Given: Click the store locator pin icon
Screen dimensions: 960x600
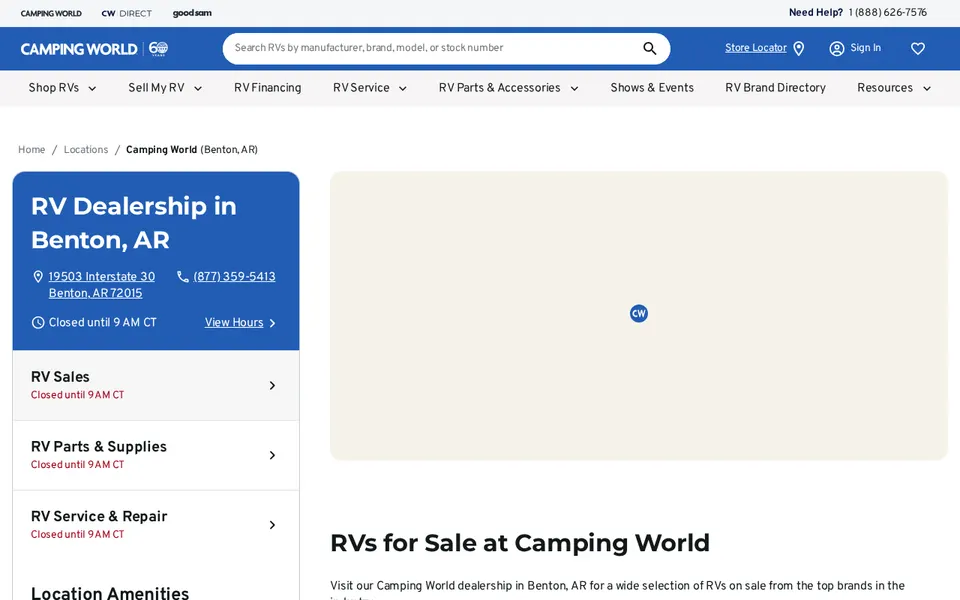Looking at the screenshot, I should (x=798, y=48).
